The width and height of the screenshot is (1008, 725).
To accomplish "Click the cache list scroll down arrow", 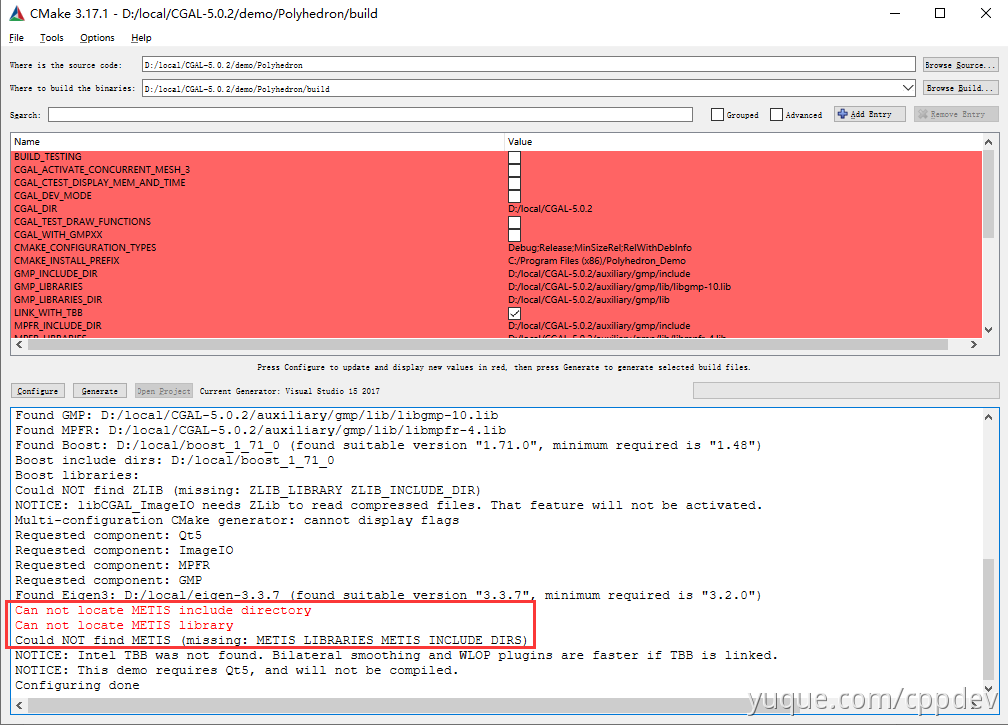I will (988, 330).
